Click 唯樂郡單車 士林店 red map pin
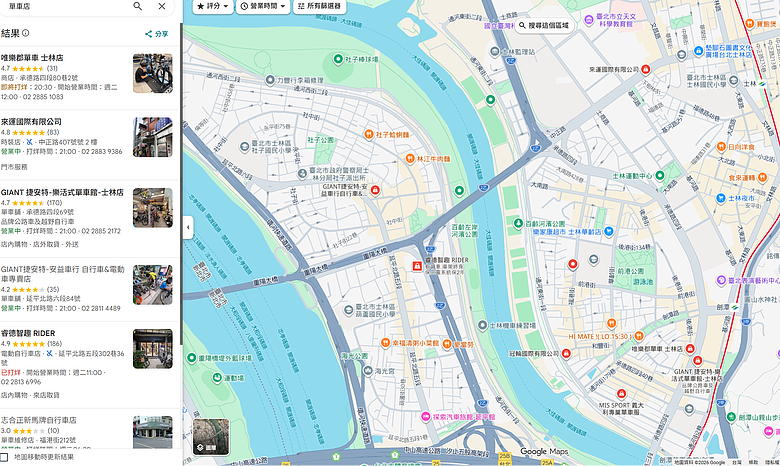780x466 pixels. coord(690,349)
